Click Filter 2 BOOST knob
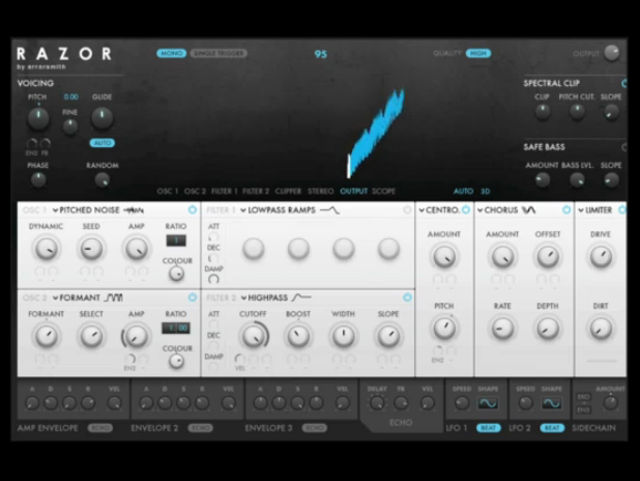The image size is (640, 481). coord(298,336)
